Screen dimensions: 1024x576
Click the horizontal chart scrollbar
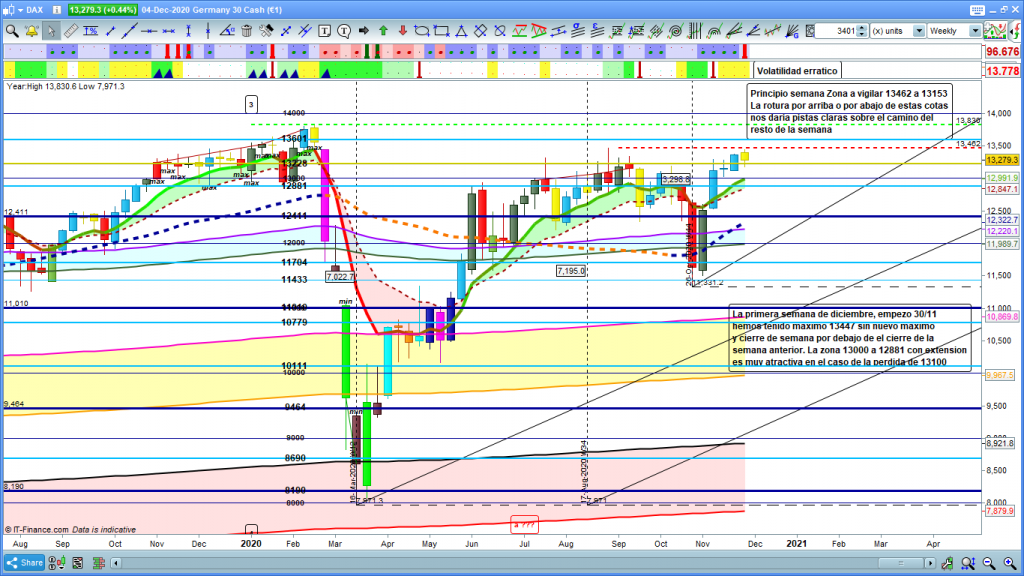coord(500,563)
